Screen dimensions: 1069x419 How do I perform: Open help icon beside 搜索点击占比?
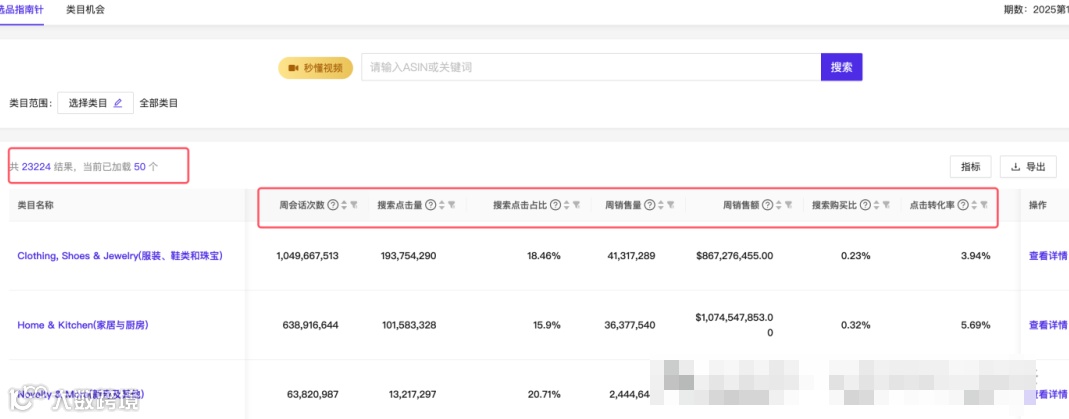pos(555,204)
